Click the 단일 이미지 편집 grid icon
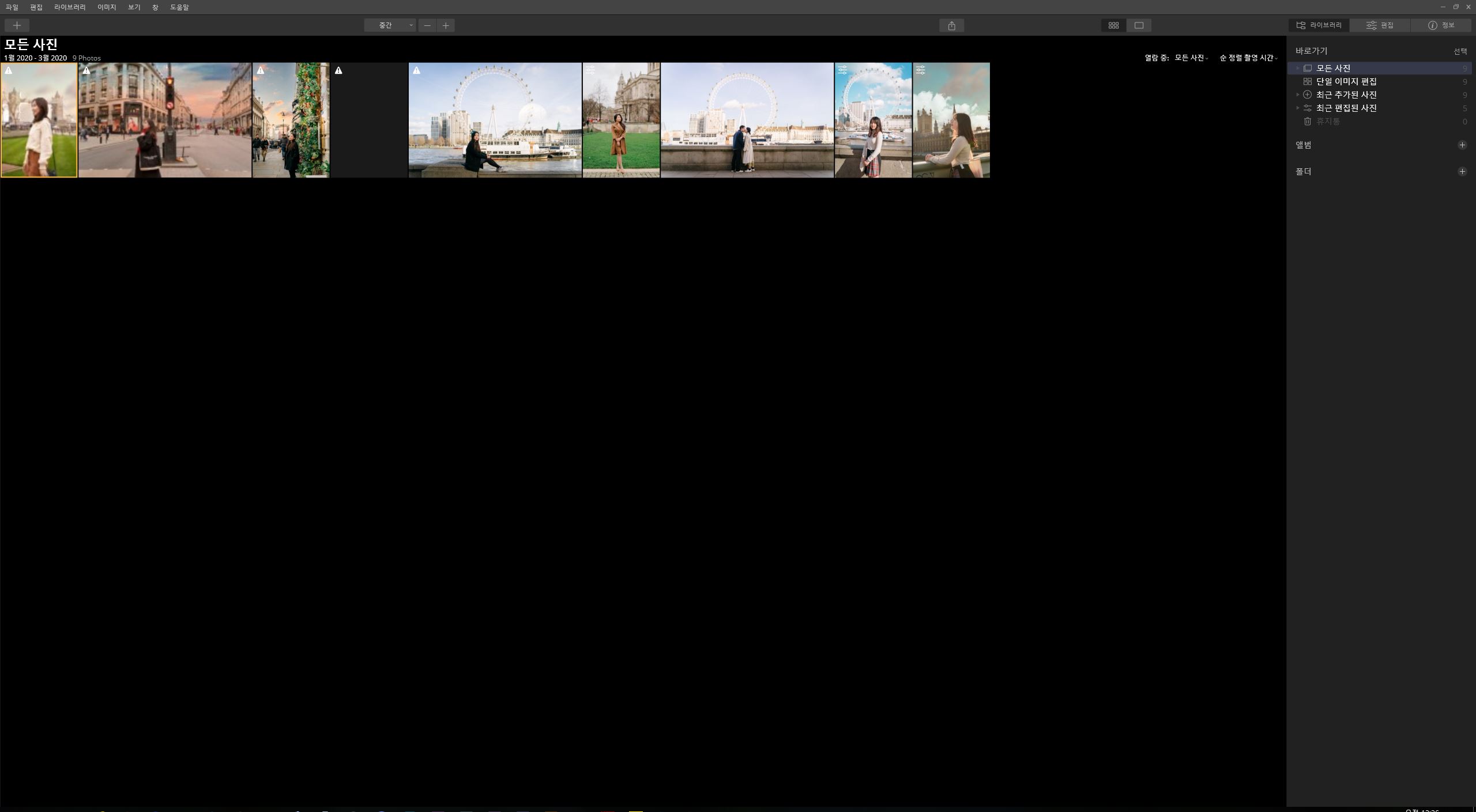The image size is (1476, 812). tap(1308, 82)
